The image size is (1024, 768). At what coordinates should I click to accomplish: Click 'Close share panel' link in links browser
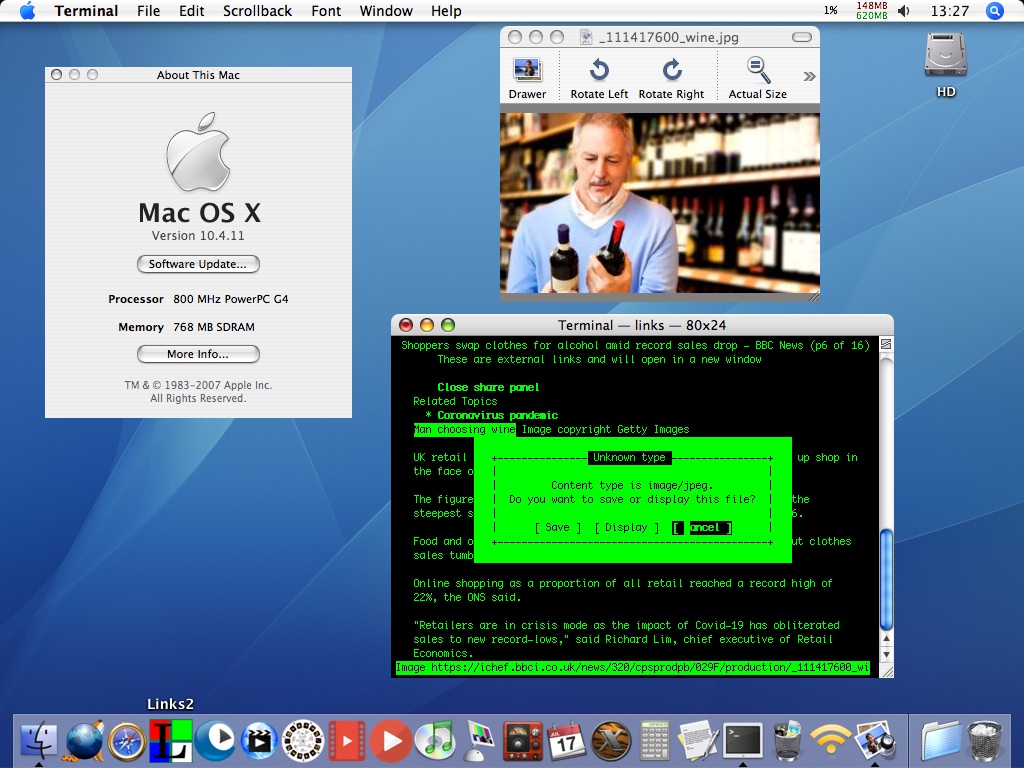(488, 387)
